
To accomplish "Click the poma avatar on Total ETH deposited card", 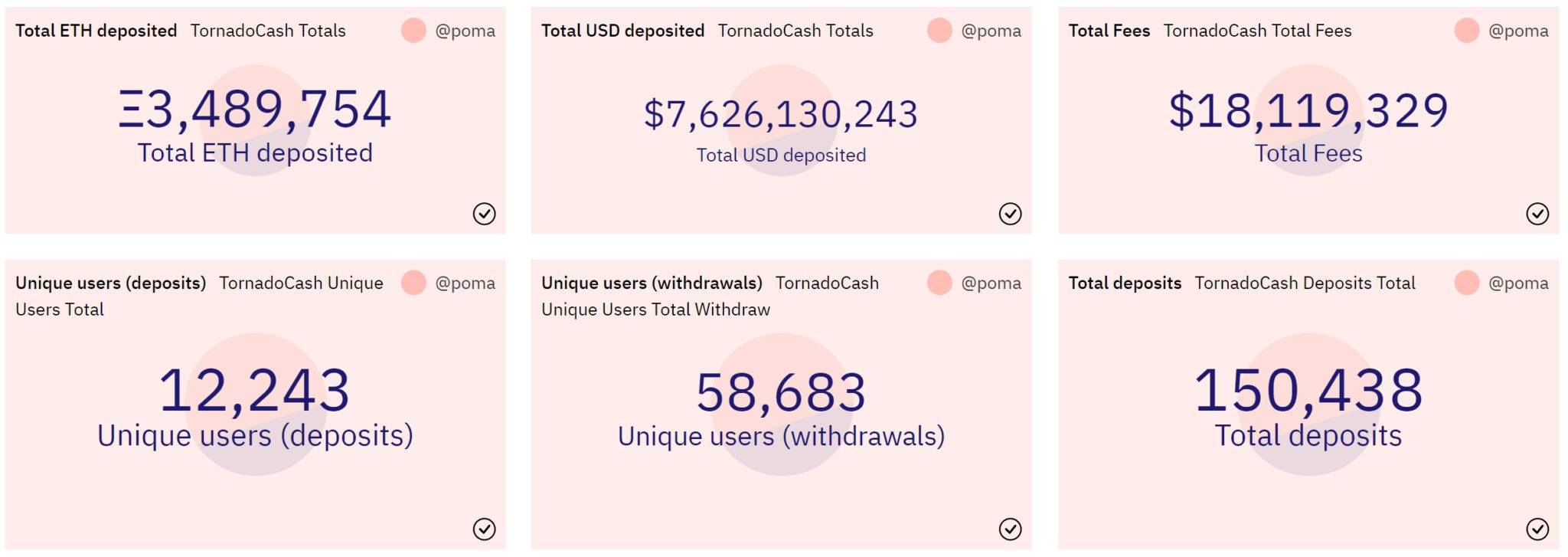I will pos(413,31).
